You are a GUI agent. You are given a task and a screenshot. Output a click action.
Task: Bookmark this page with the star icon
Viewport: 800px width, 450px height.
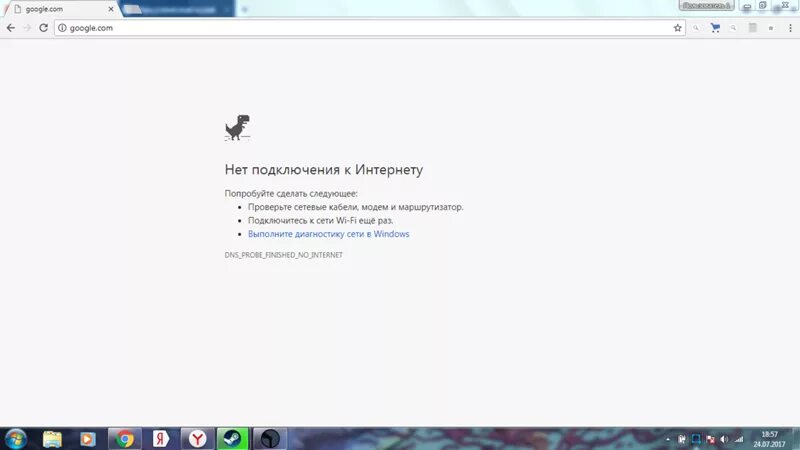(677, 28)
